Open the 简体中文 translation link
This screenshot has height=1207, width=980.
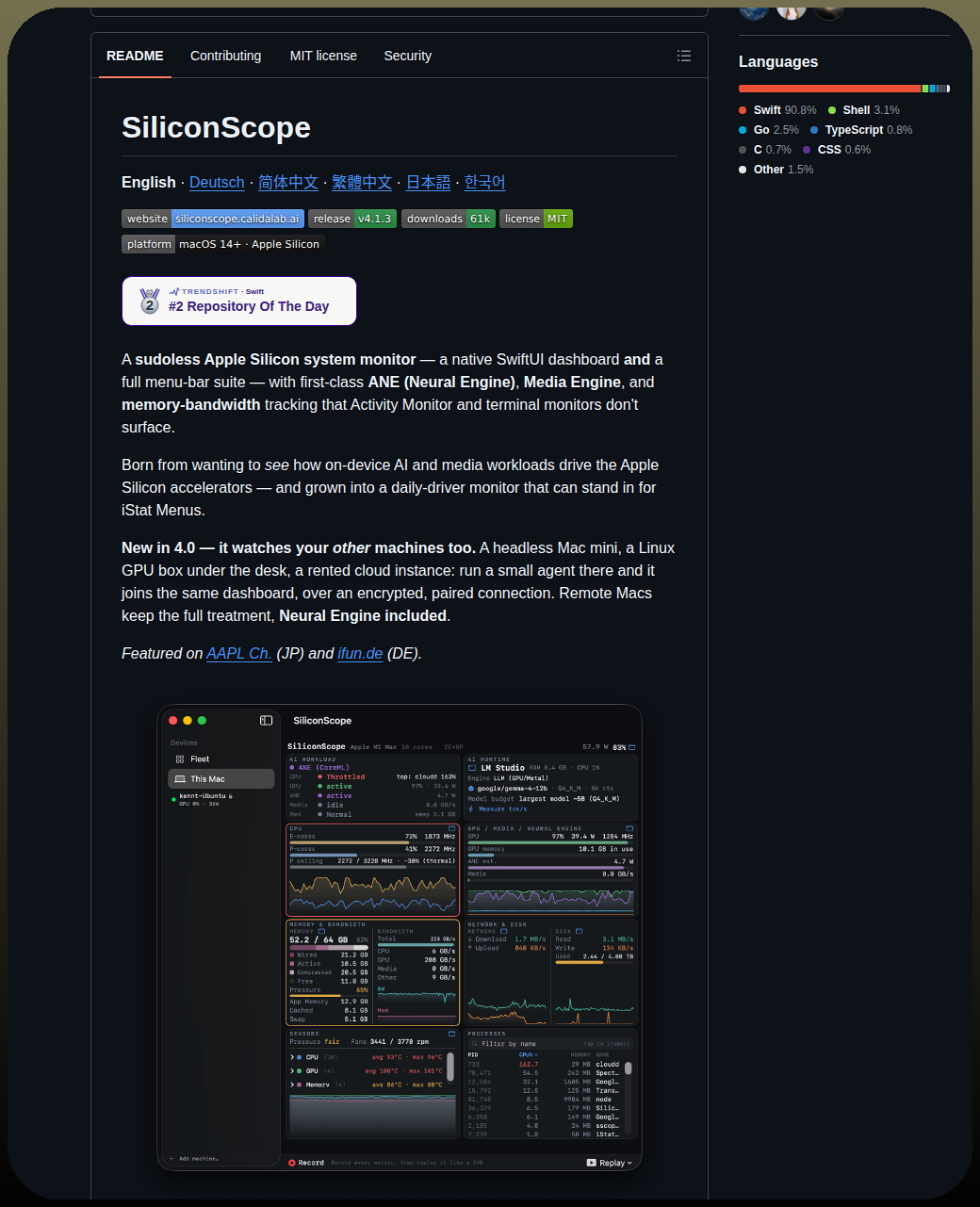point(288,183)
